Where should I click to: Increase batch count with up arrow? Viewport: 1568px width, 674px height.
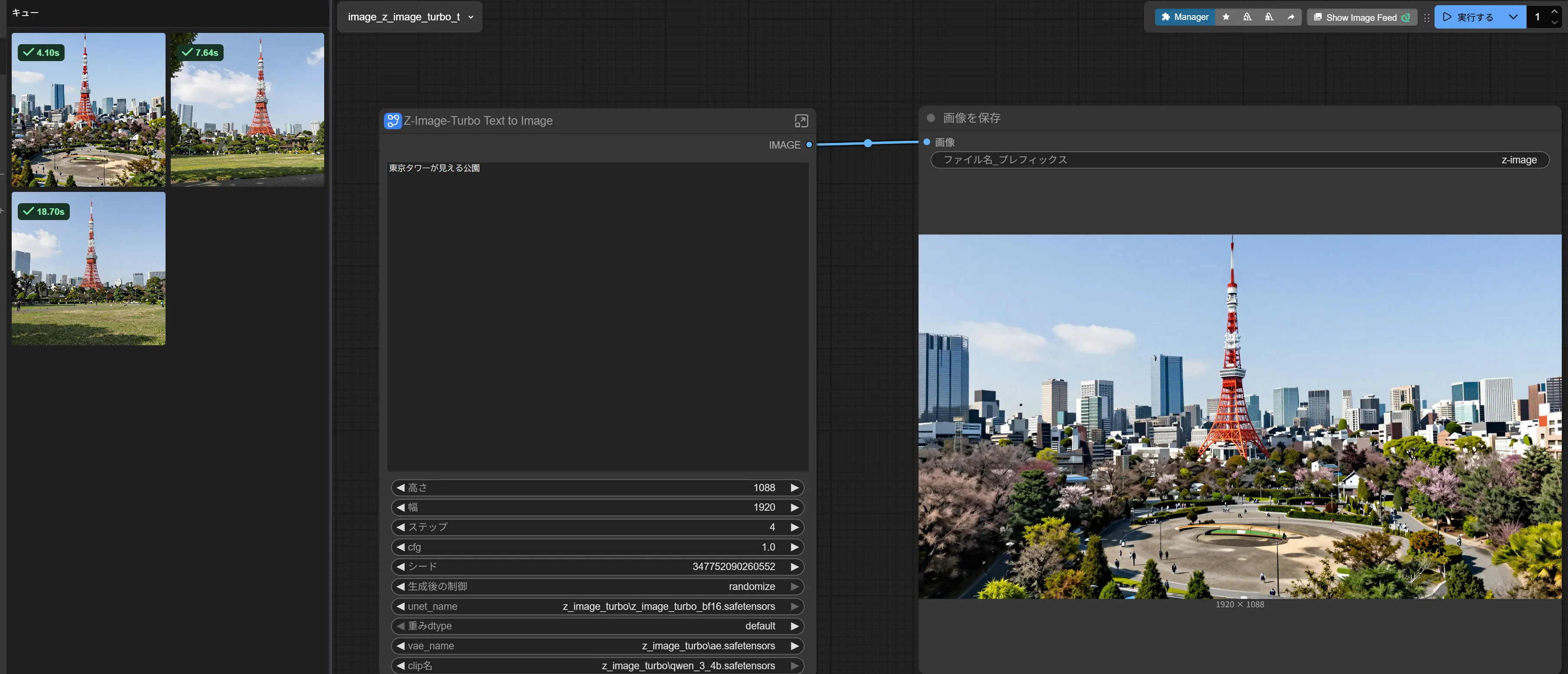1554,12
